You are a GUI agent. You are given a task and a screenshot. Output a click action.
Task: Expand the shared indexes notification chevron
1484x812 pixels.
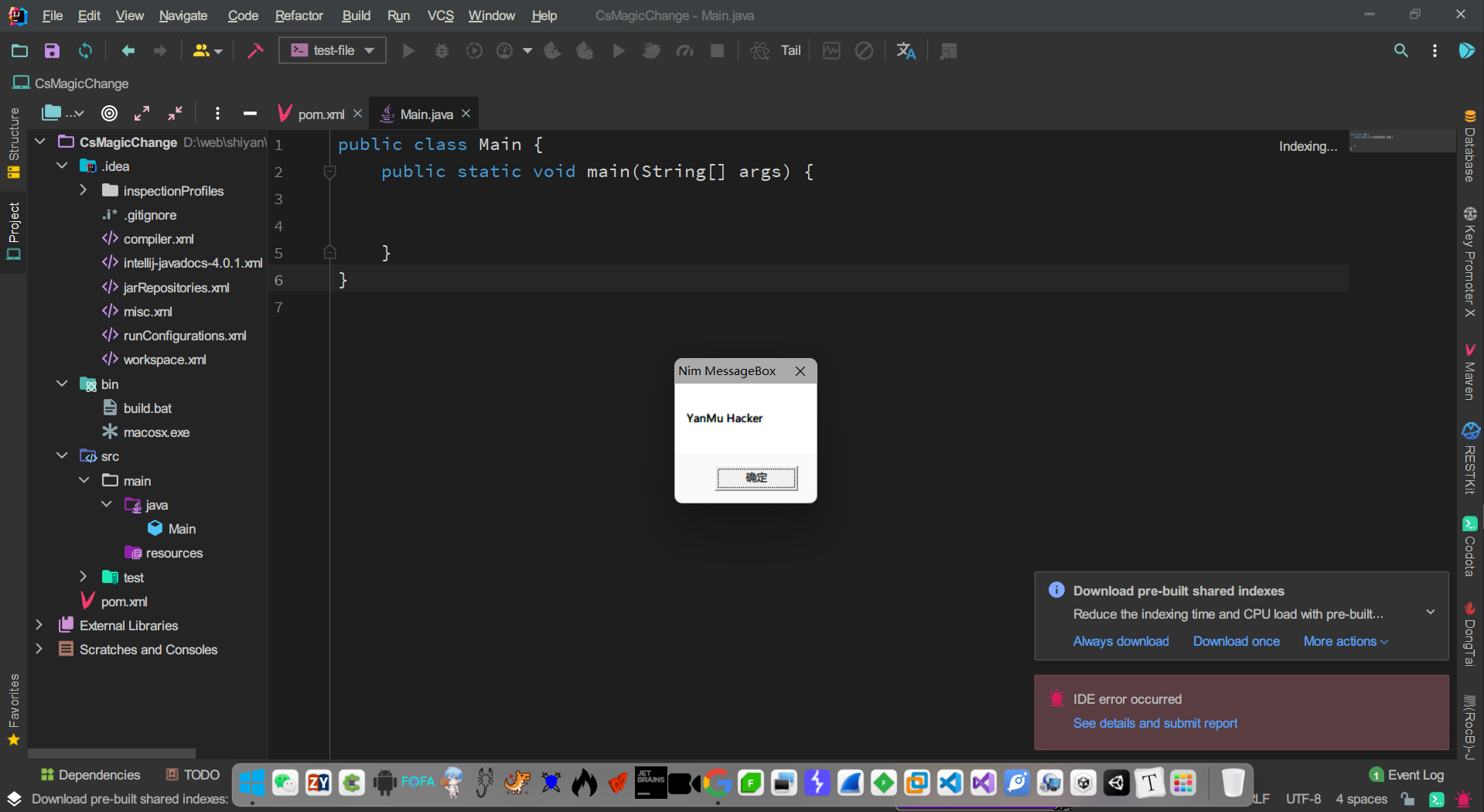[x=1431, y=612]
